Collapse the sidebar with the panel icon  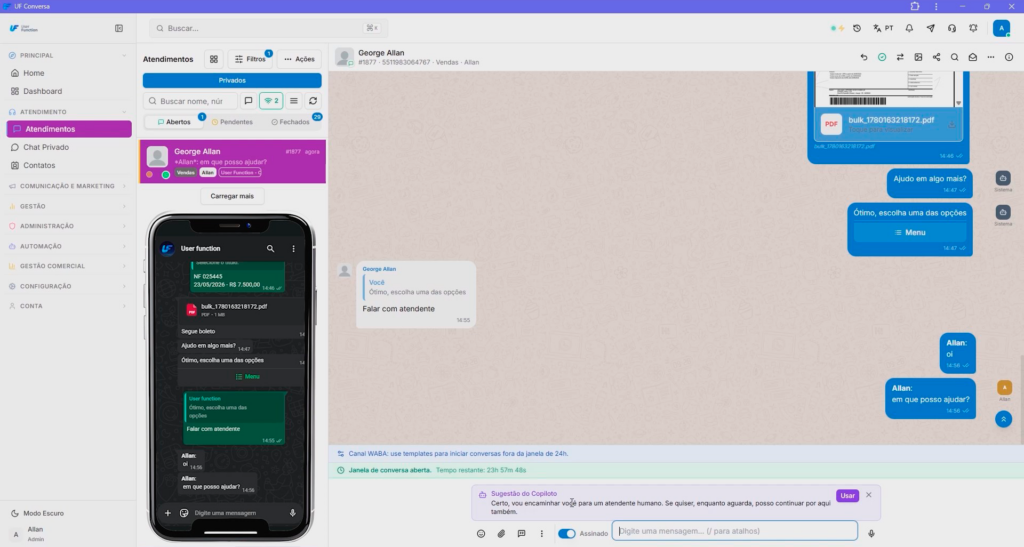point(119,29)
